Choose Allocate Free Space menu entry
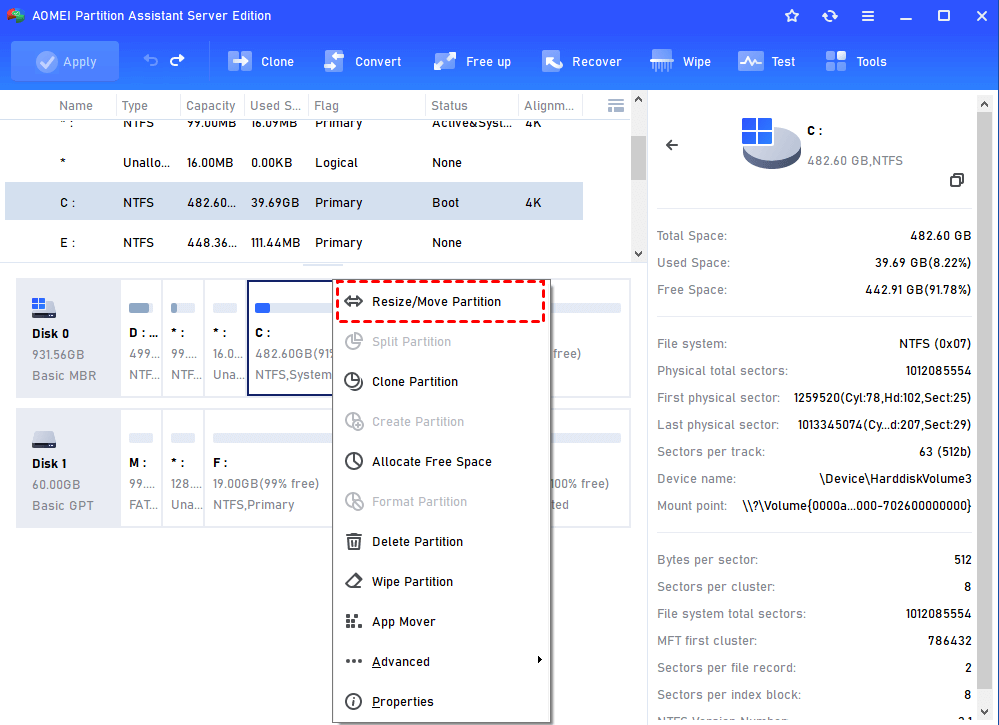999x725 pixels. click(x=441, y=461)
